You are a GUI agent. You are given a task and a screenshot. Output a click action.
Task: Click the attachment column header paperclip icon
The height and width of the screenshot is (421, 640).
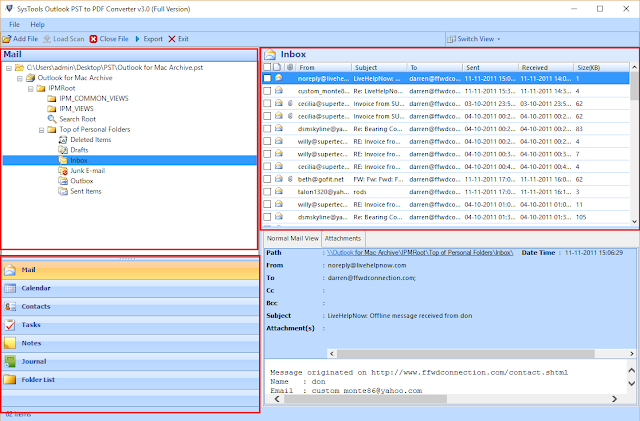[290, 67]
